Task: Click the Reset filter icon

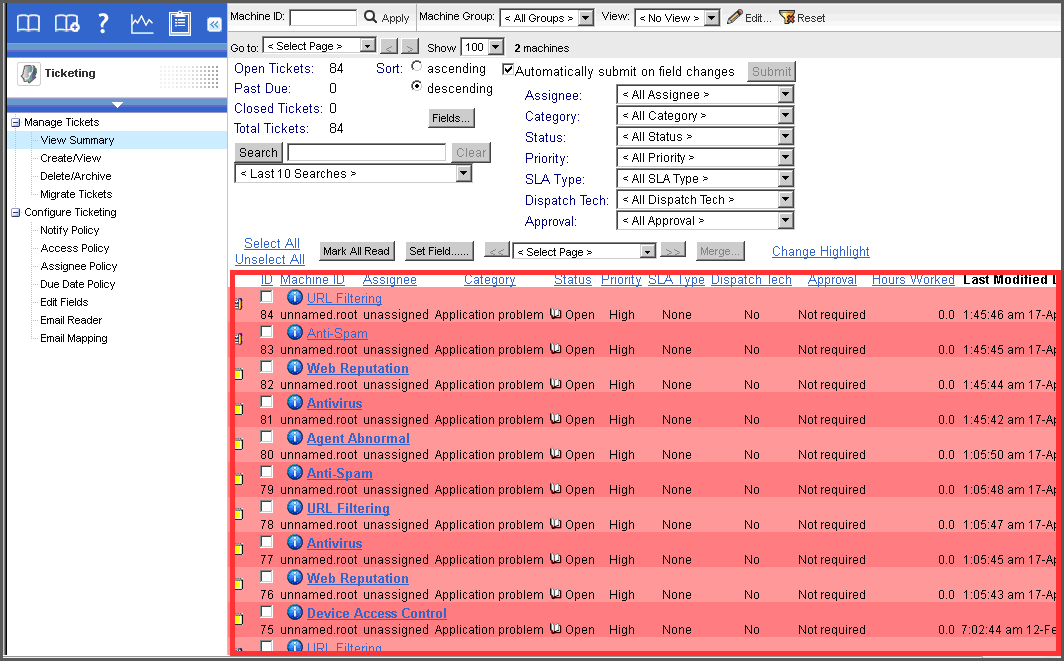Action: 787,17
